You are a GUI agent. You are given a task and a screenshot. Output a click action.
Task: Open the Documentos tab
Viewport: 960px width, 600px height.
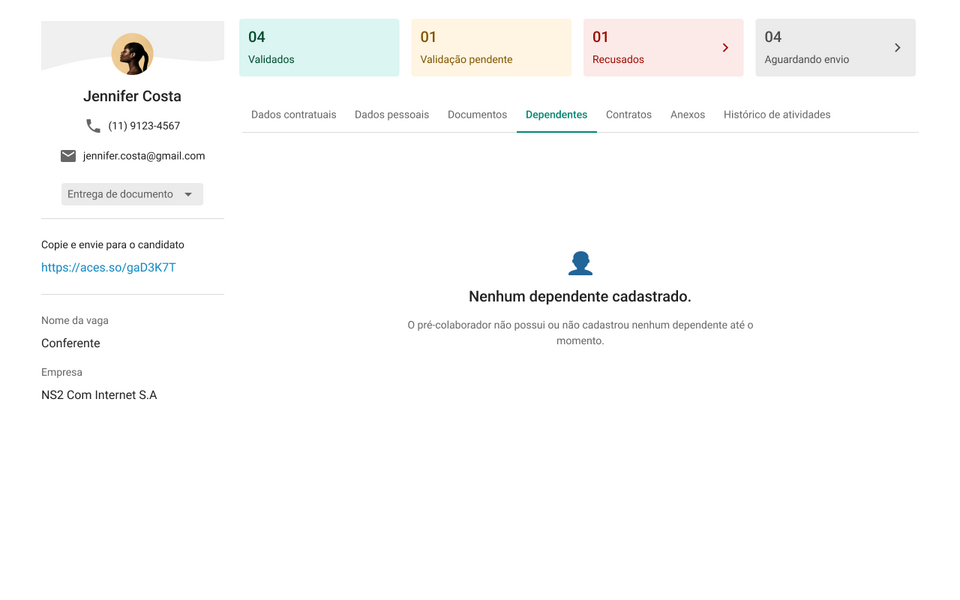coord(477,114)
